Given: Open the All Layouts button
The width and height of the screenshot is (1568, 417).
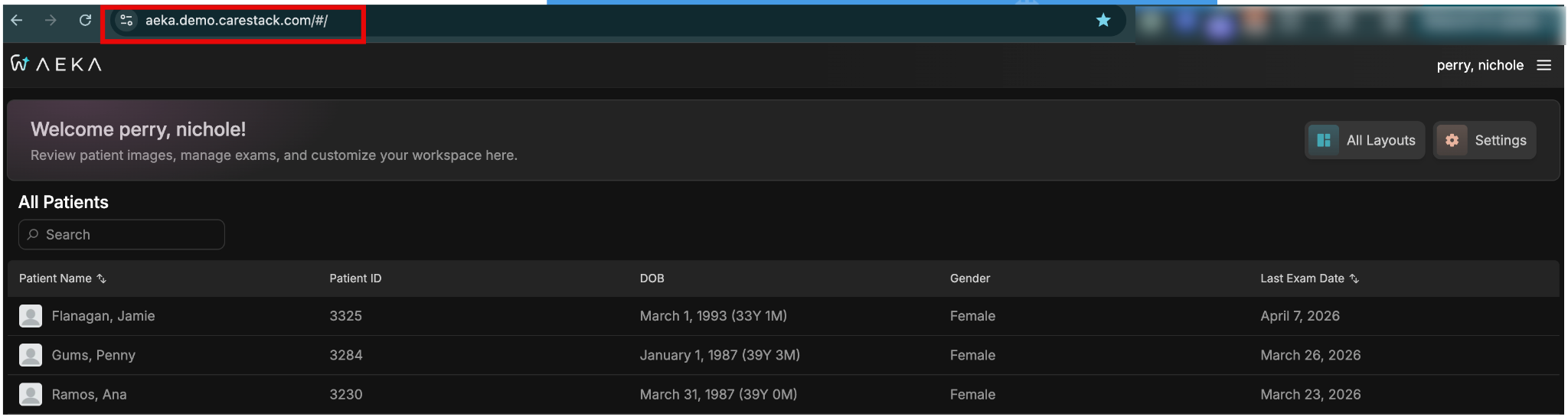Looking at the screenshot, I should 1364,140.
